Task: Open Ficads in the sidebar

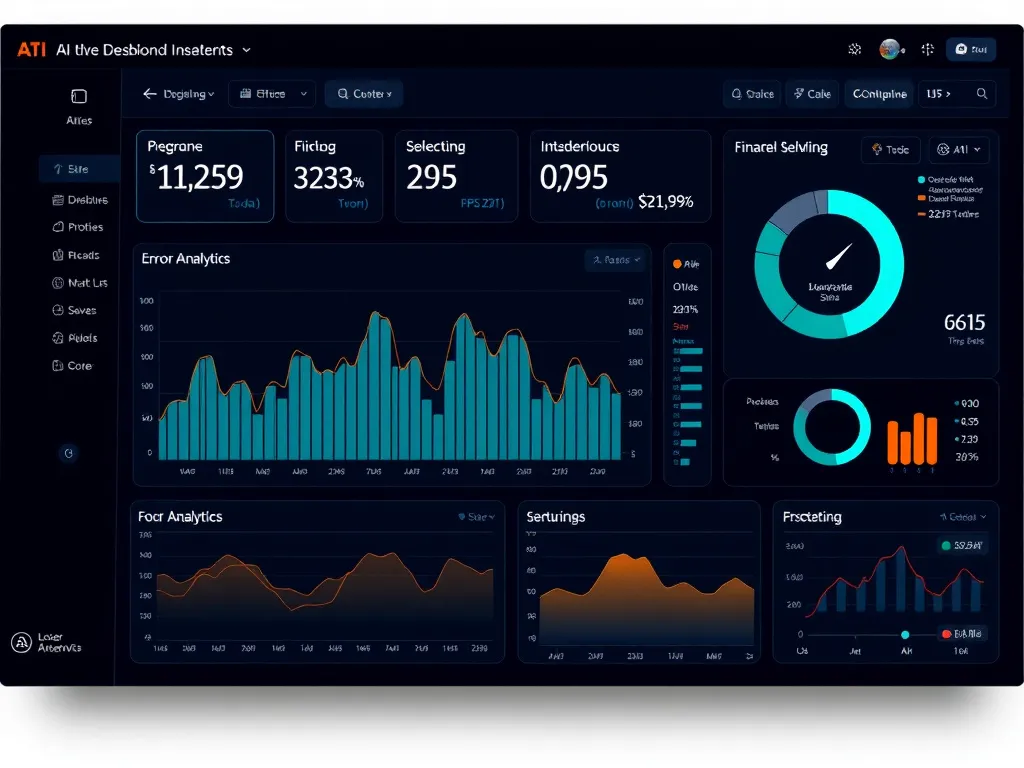Action: (76, 255)
